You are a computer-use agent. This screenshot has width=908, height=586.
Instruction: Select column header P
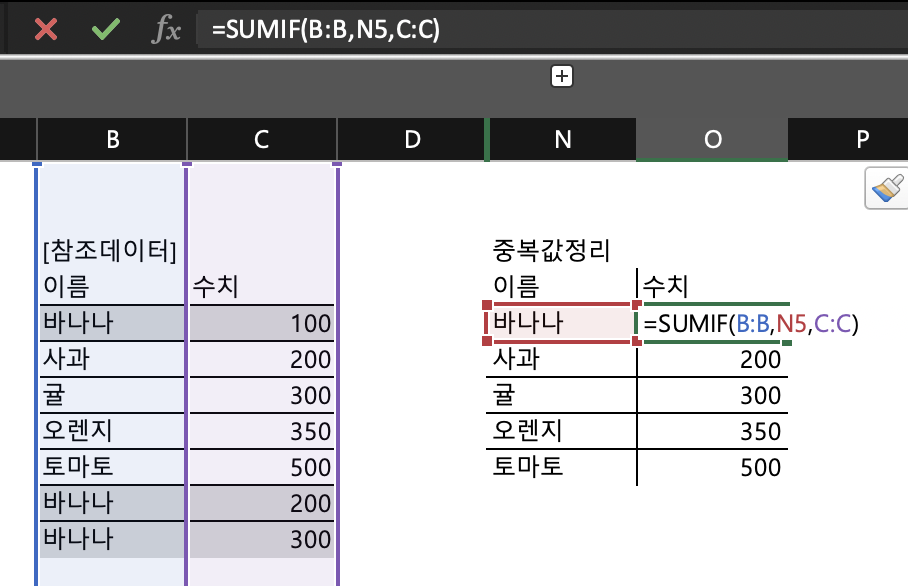[x=861, y=140]
